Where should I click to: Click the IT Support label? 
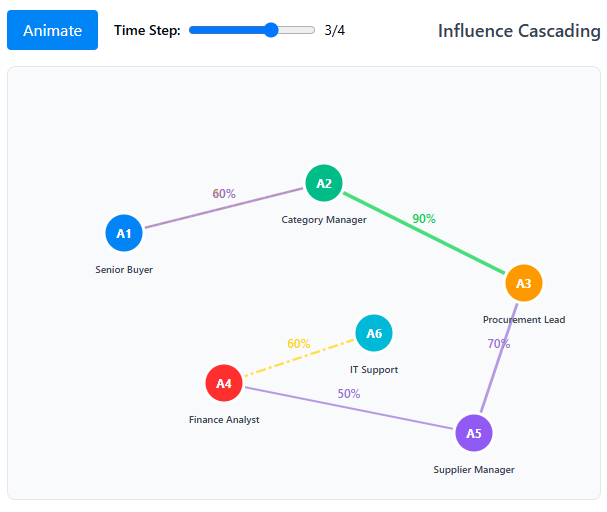pos(374,370)
